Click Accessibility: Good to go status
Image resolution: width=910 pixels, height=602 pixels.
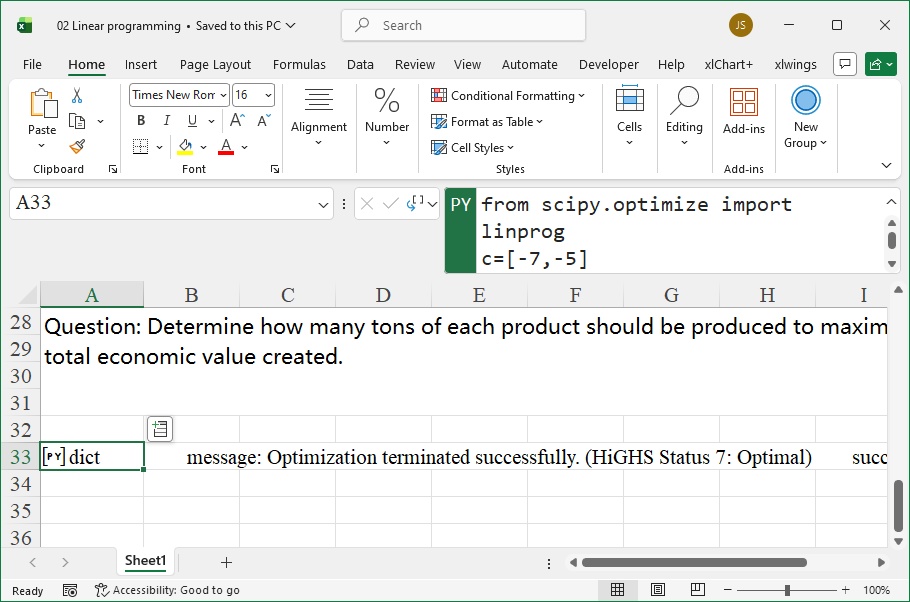click(x=167, y=590)
